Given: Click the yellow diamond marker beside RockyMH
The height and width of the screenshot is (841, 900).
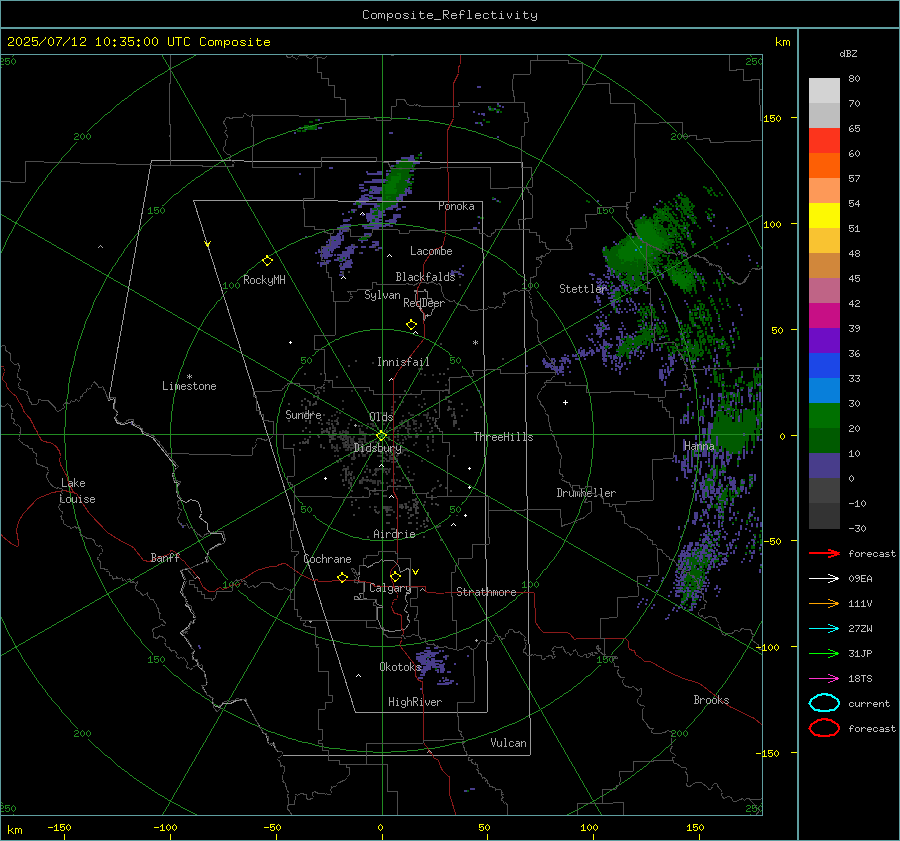Looking at the screenshot, I should click(x=267, y=261).
